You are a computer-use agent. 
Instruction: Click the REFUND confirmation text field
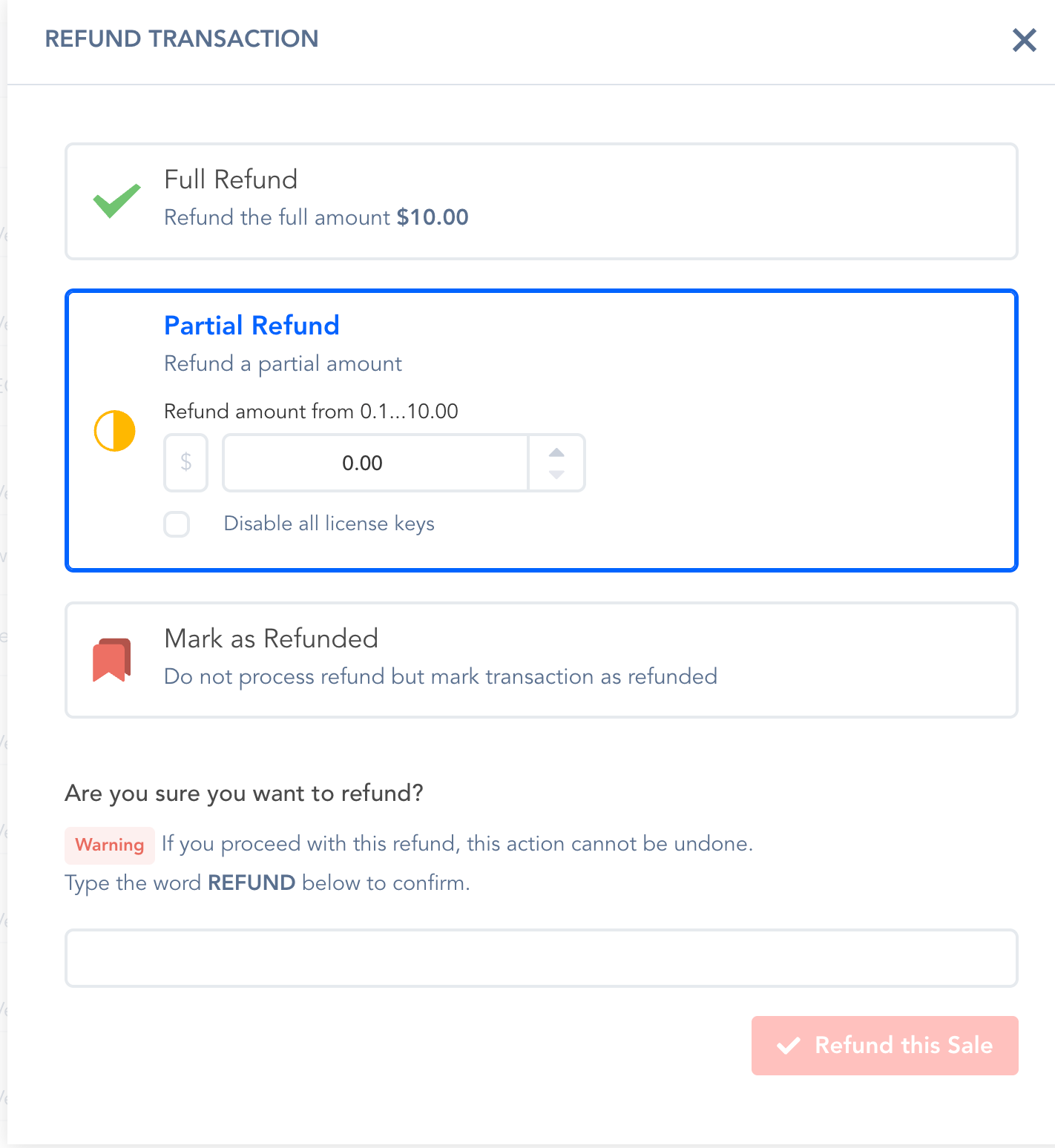point(541,957)
